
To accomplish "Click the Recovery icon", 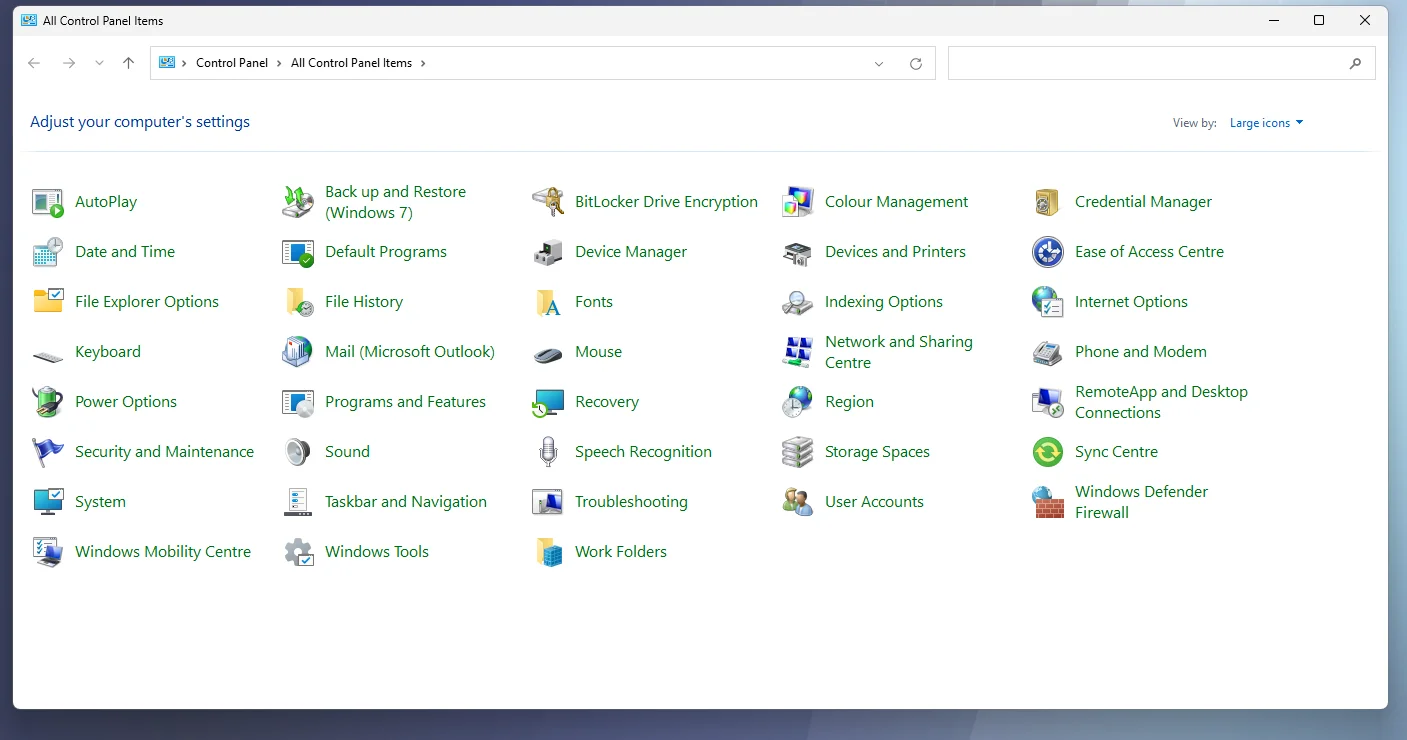I will 548,402.
